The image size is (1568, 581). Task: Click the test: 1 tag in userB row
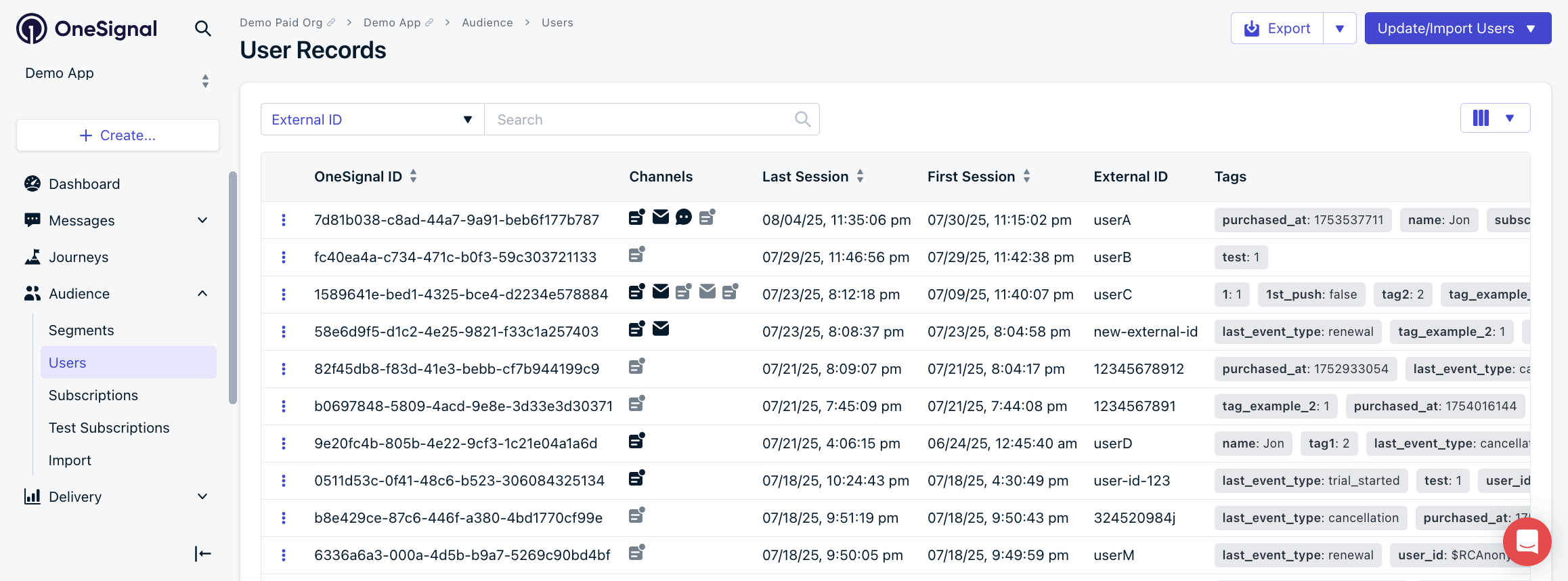pyautogui.click(x=1241, y=257)
